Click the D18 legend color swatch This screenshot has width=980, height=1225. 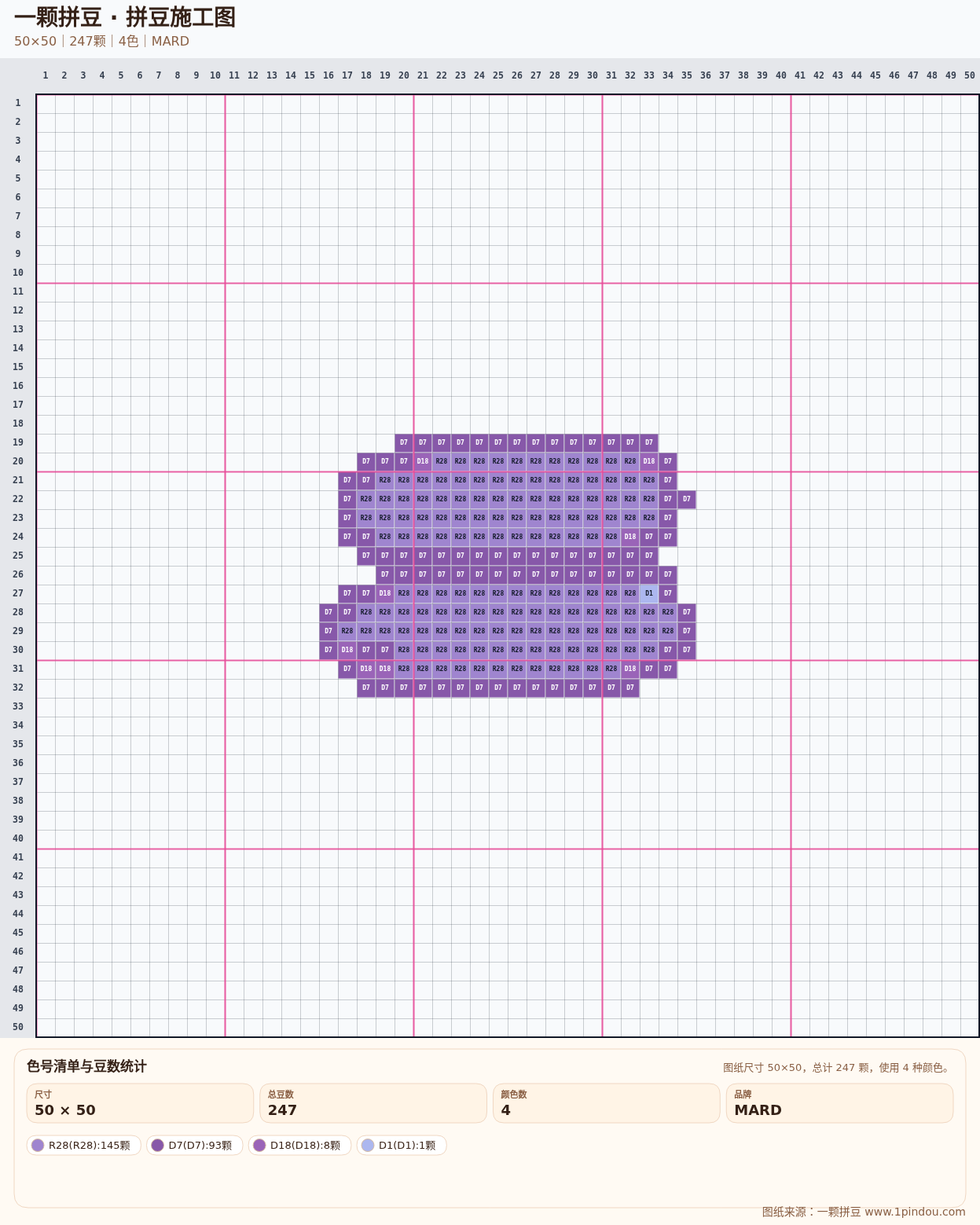tap(259, 1146)
